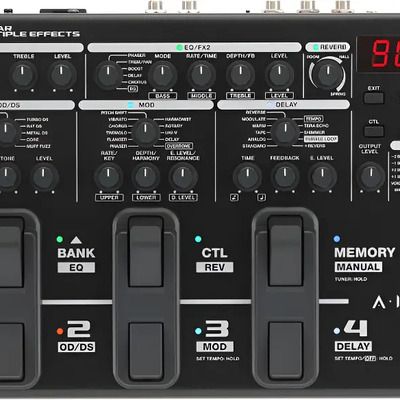Click the MEMORY label text
This screenshot has height=400, width=400.
pos(365,253)
